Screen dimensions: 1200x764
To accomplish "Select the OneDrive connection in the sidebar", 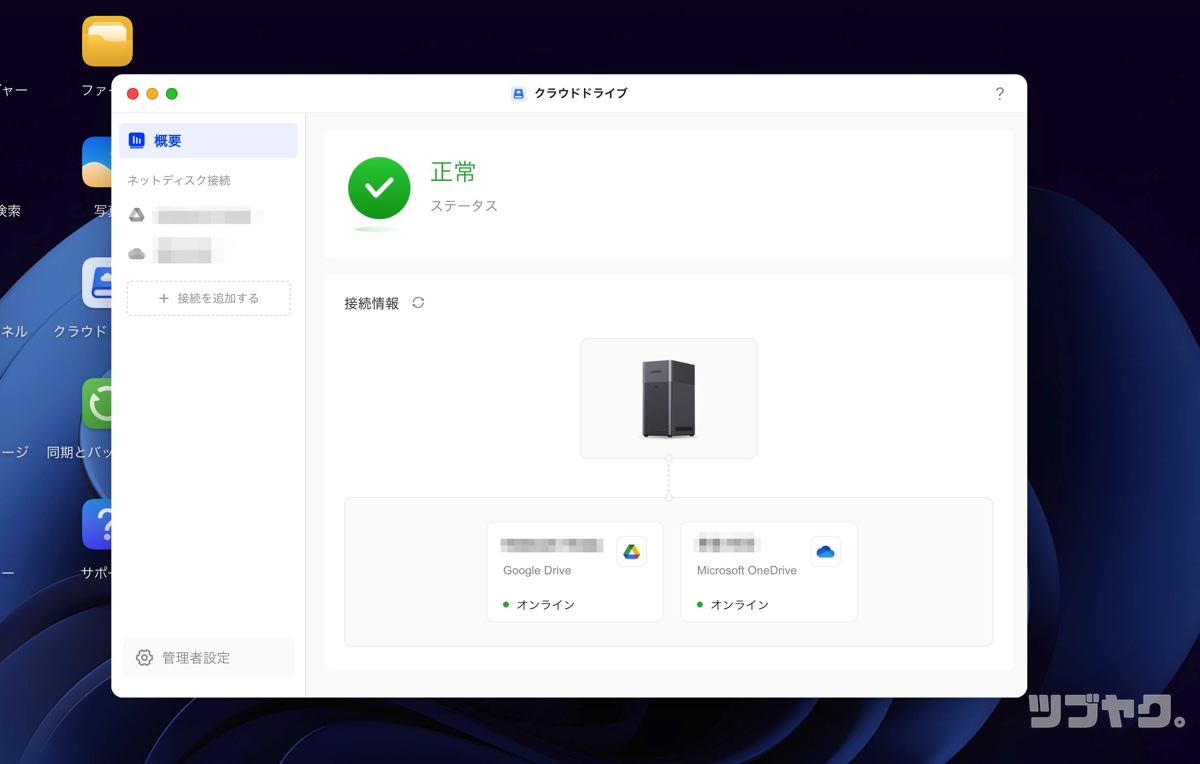I will point(200,252).
